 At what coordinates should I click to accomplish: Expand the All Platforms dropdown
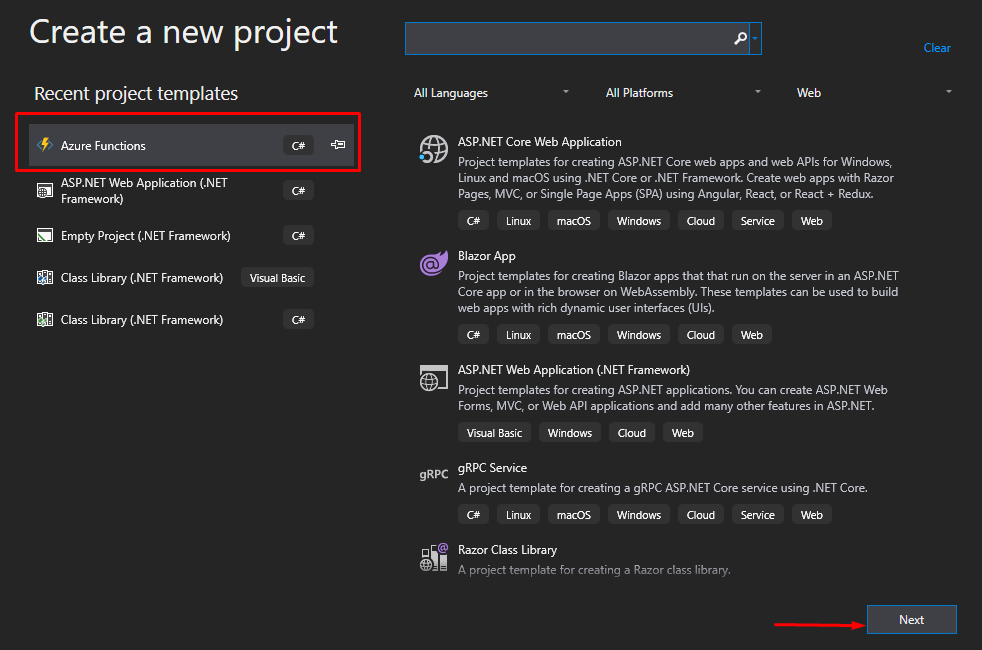(683, 92)
